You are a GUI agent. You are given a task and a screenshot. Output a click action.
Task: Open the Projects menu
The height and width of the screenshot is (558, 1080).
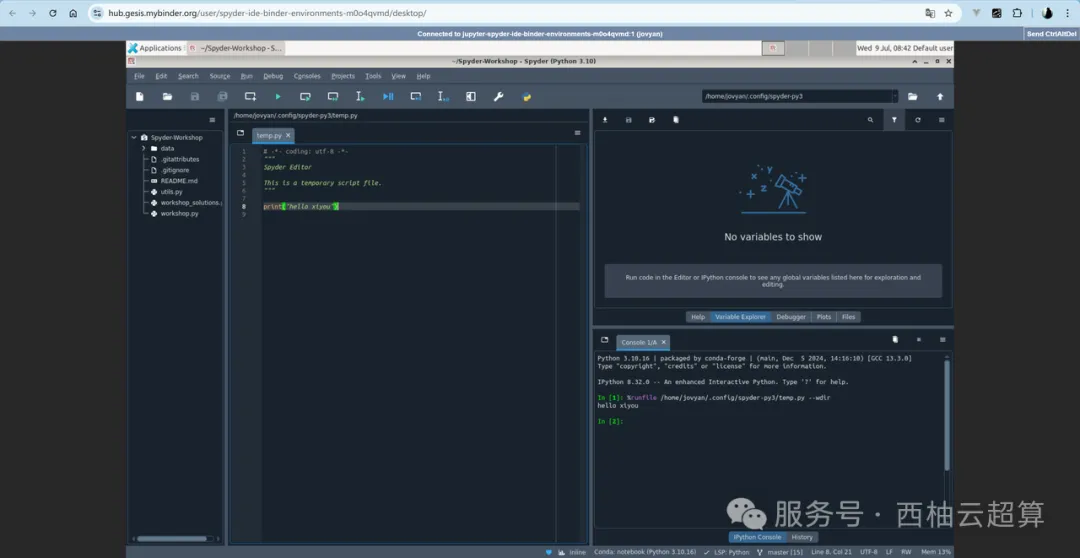(343, 76)
